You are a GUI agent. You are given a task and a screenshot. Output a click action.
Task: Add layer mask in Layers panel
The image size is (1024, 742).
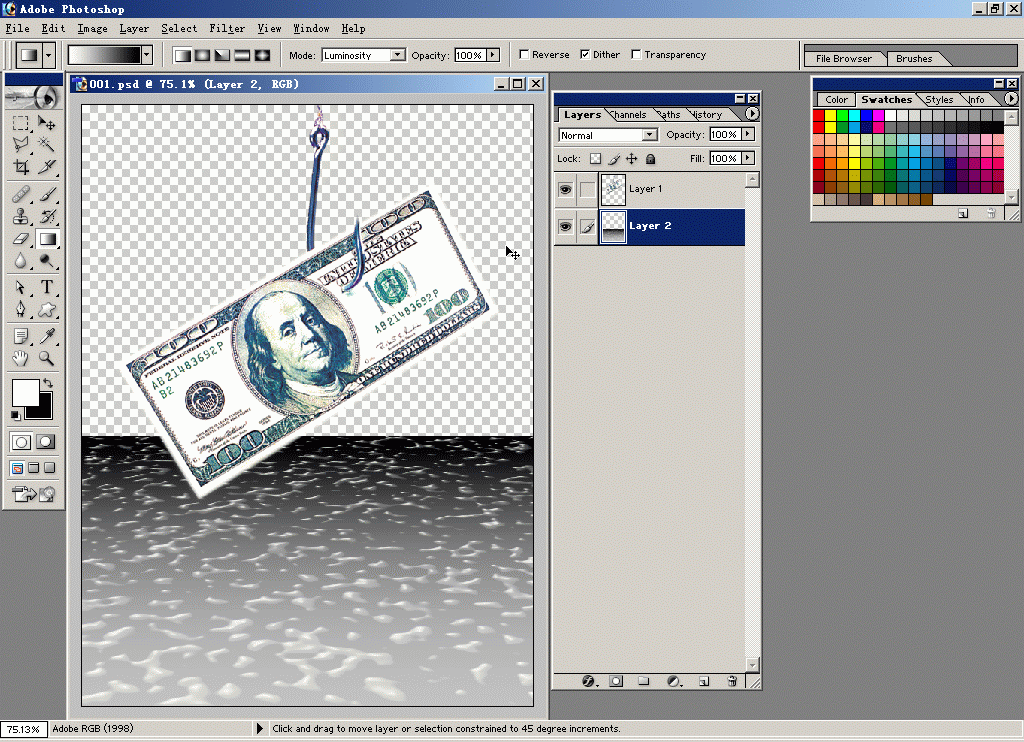coord(616,681)
